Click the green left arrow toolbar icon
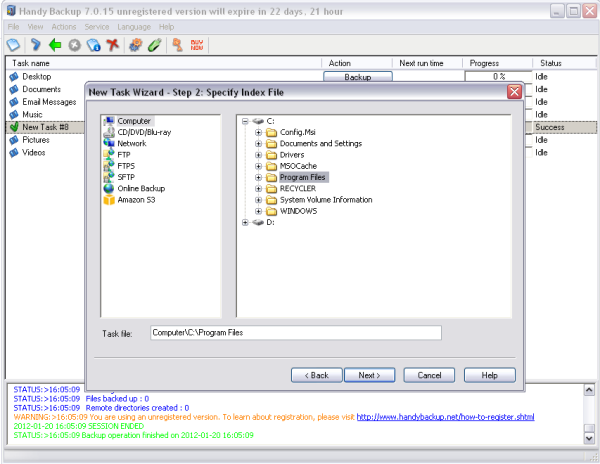Screen dimensions: 600x464 [x=55, y=45]
